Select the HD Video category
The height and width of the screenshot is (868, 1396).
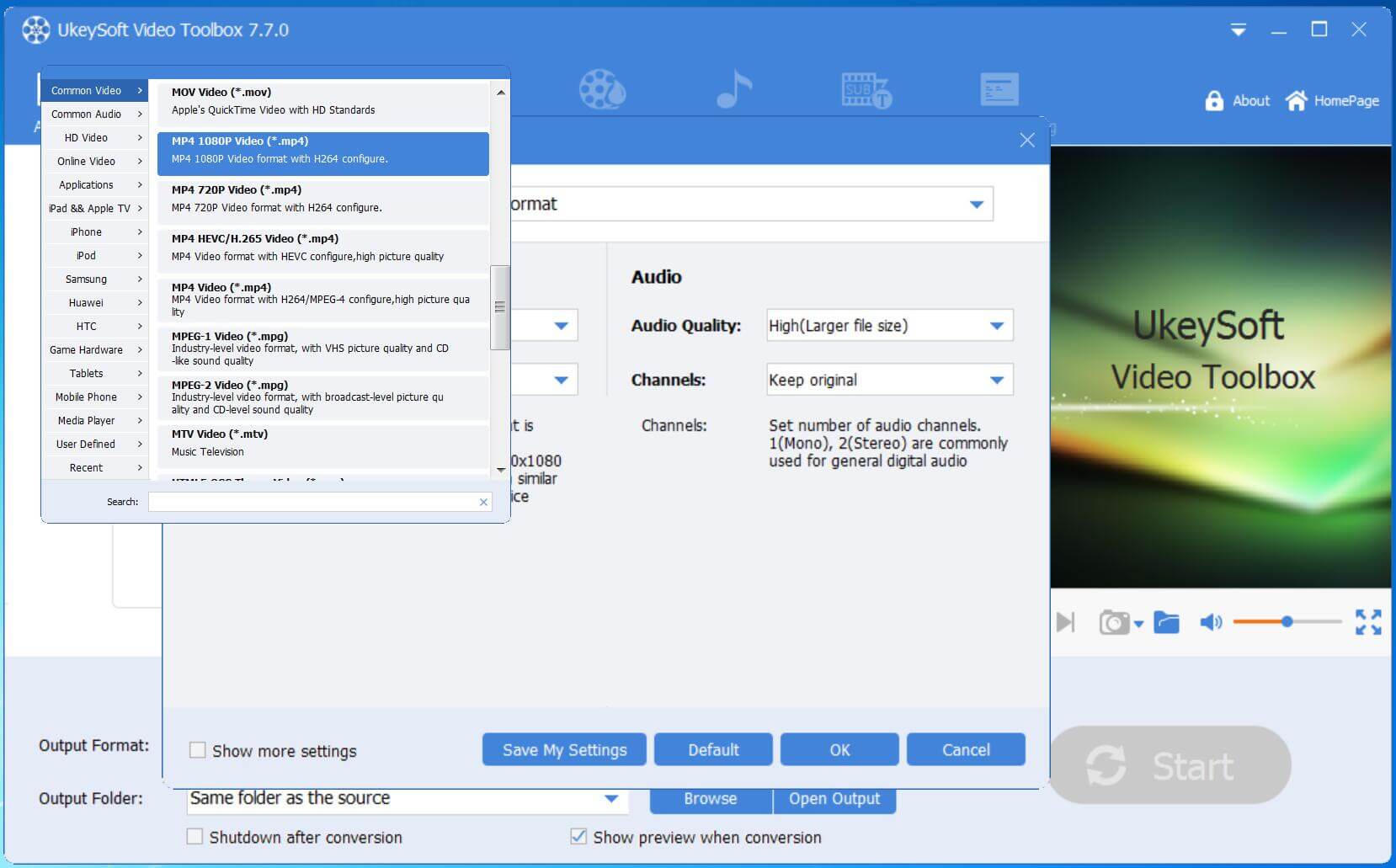click(87, 137)
